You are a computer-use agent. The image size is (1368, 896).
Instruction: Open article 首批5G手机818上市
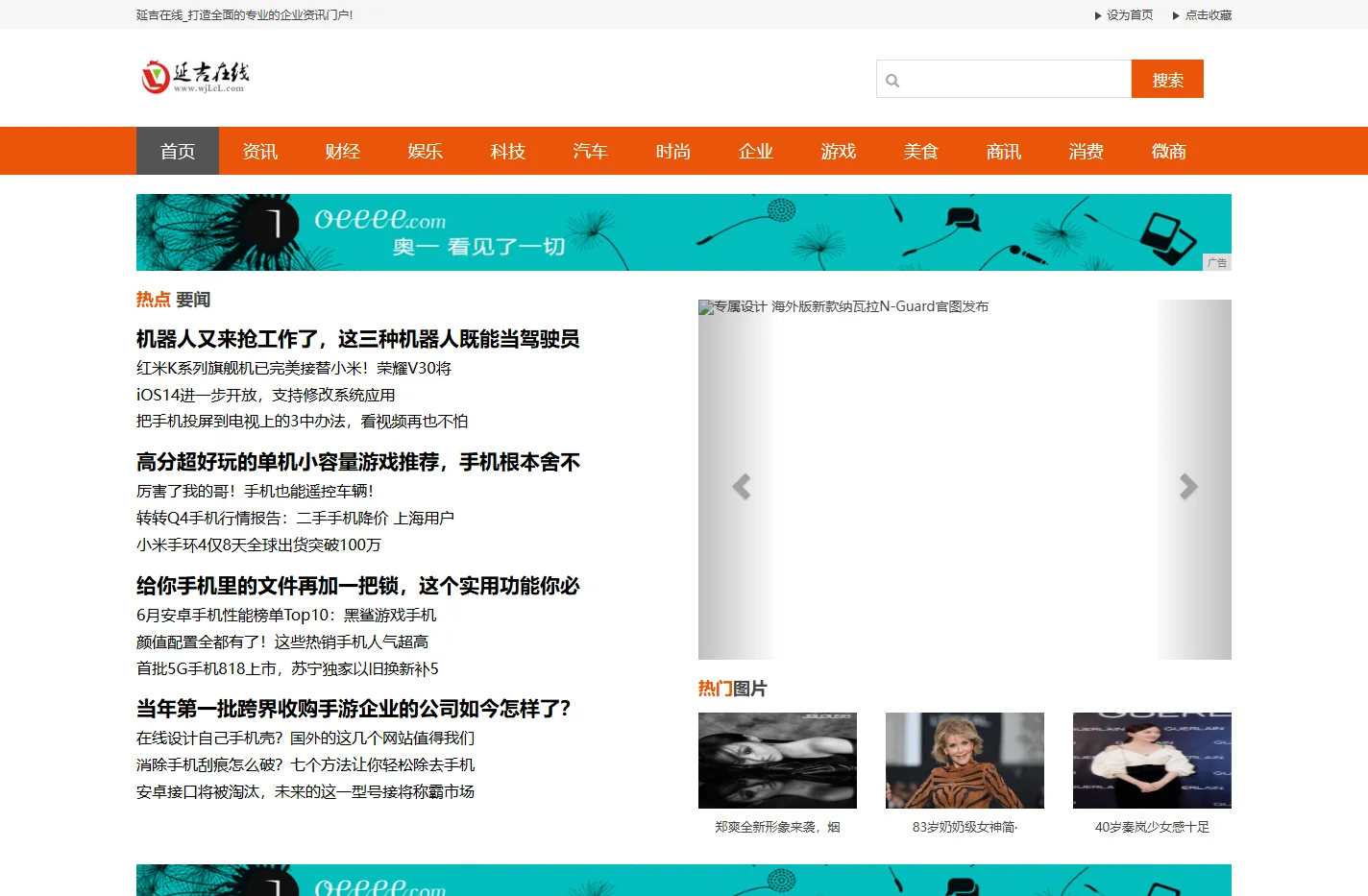[x=287, y=668]
